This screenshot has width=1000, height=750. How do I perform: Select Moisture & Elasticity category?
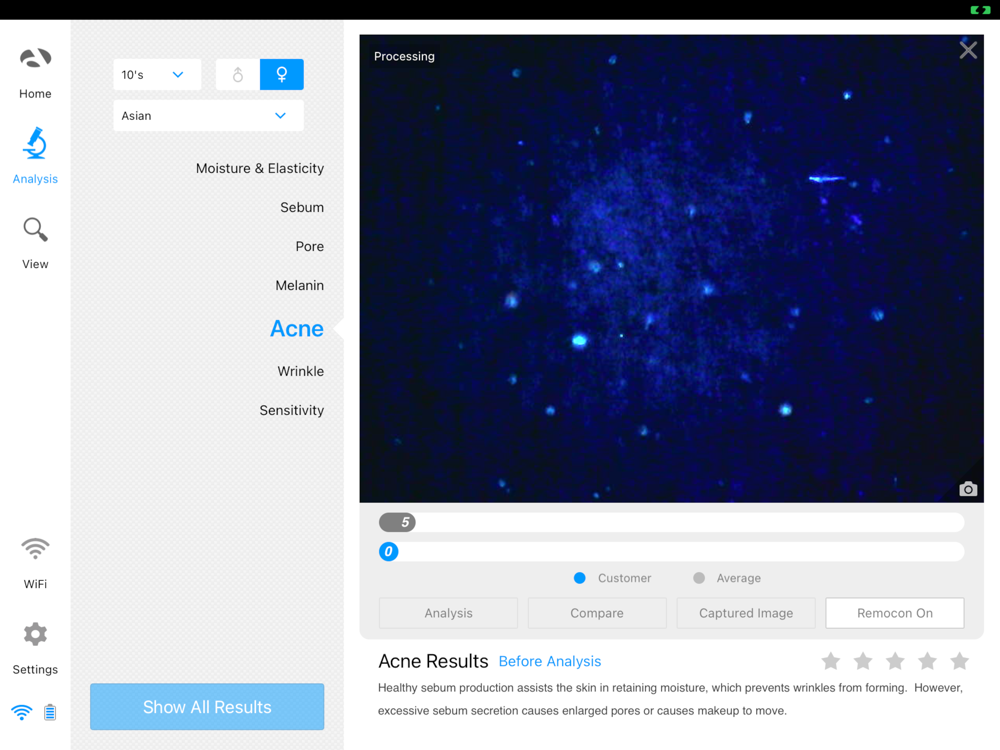(x=260, y=168)
